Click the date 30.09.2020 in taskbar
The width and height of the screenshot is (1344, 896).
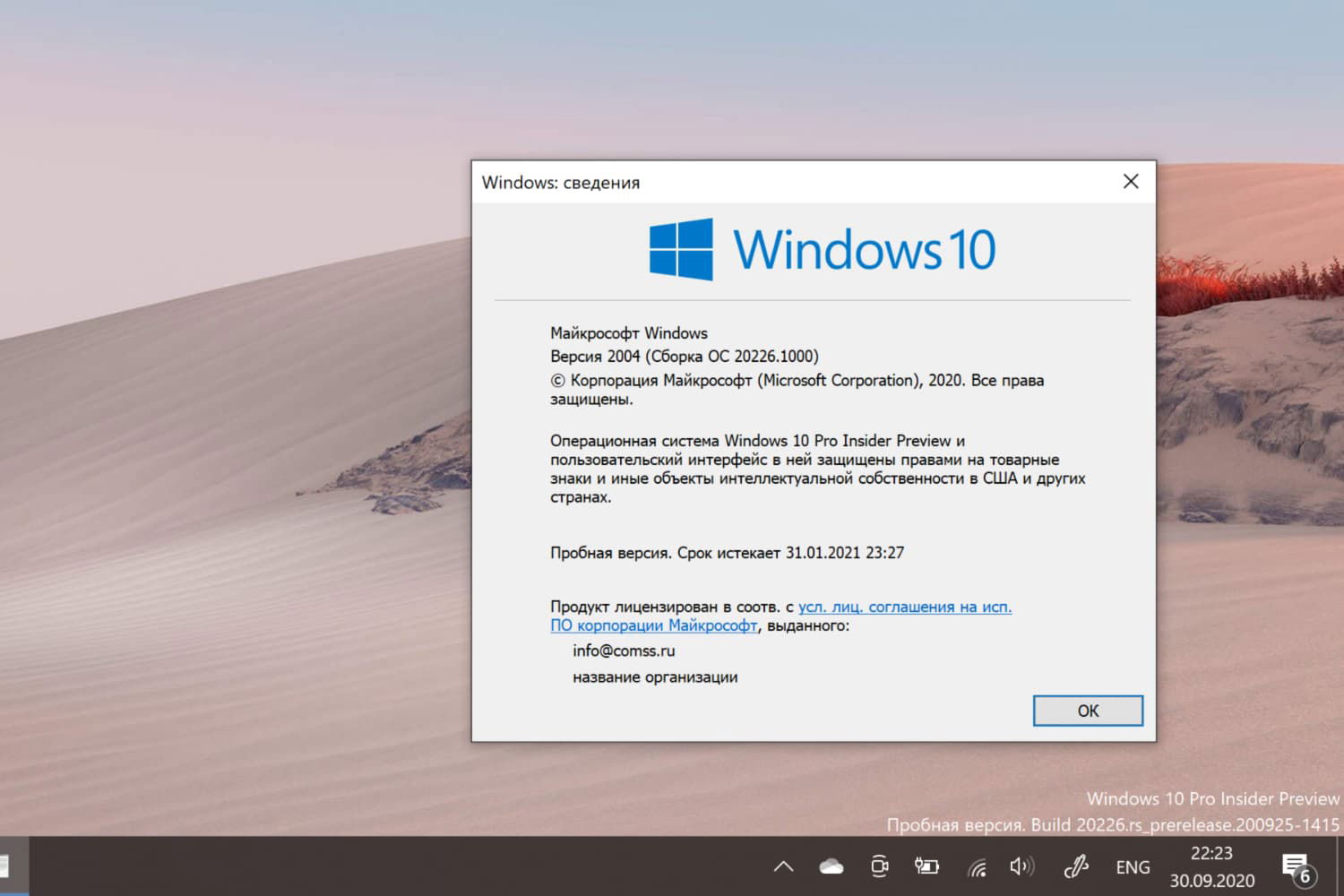pyautogui.click(x=1212, y=879)
